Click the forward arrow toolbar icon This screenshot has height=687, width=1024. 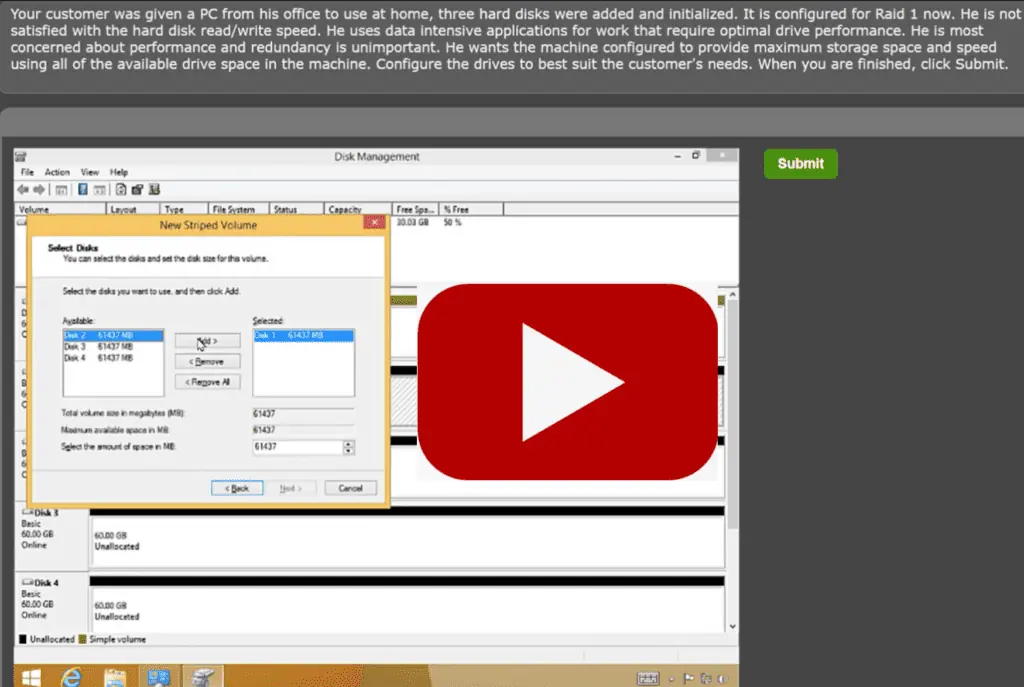39,190
